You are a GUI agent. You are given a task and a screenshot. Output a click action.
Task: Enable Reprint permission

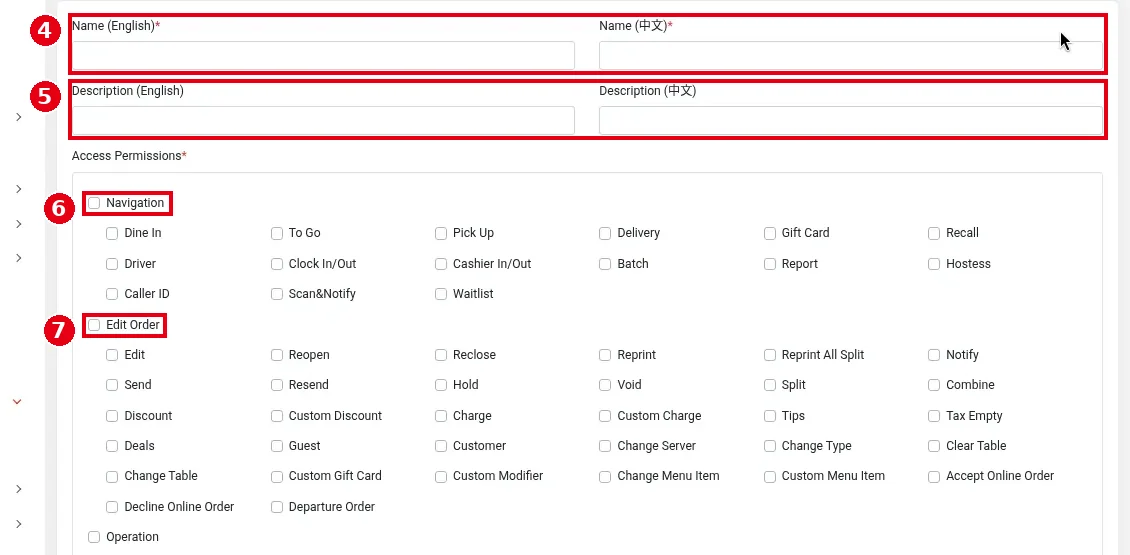tap(605, 355)
